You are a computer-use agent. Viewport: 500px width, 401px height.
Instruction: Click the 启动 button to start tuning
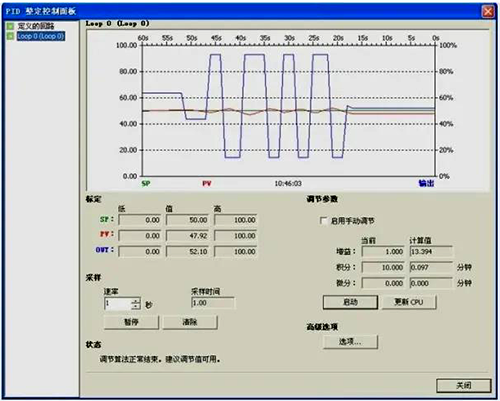tap(350, 302)
